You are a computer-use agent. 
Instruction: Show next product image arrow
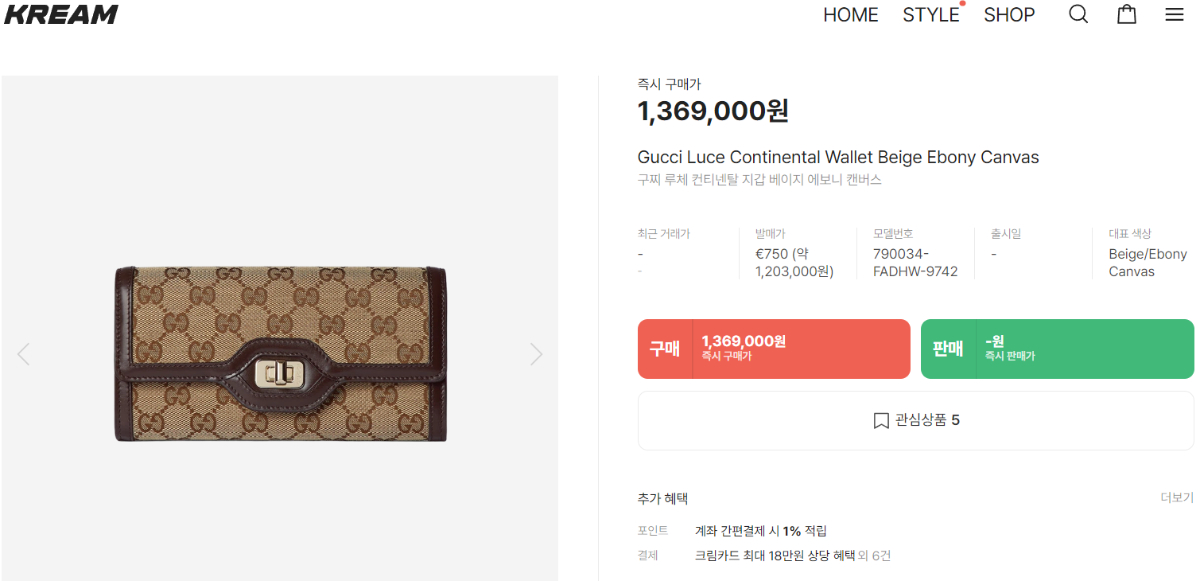[x=536, y=354]
